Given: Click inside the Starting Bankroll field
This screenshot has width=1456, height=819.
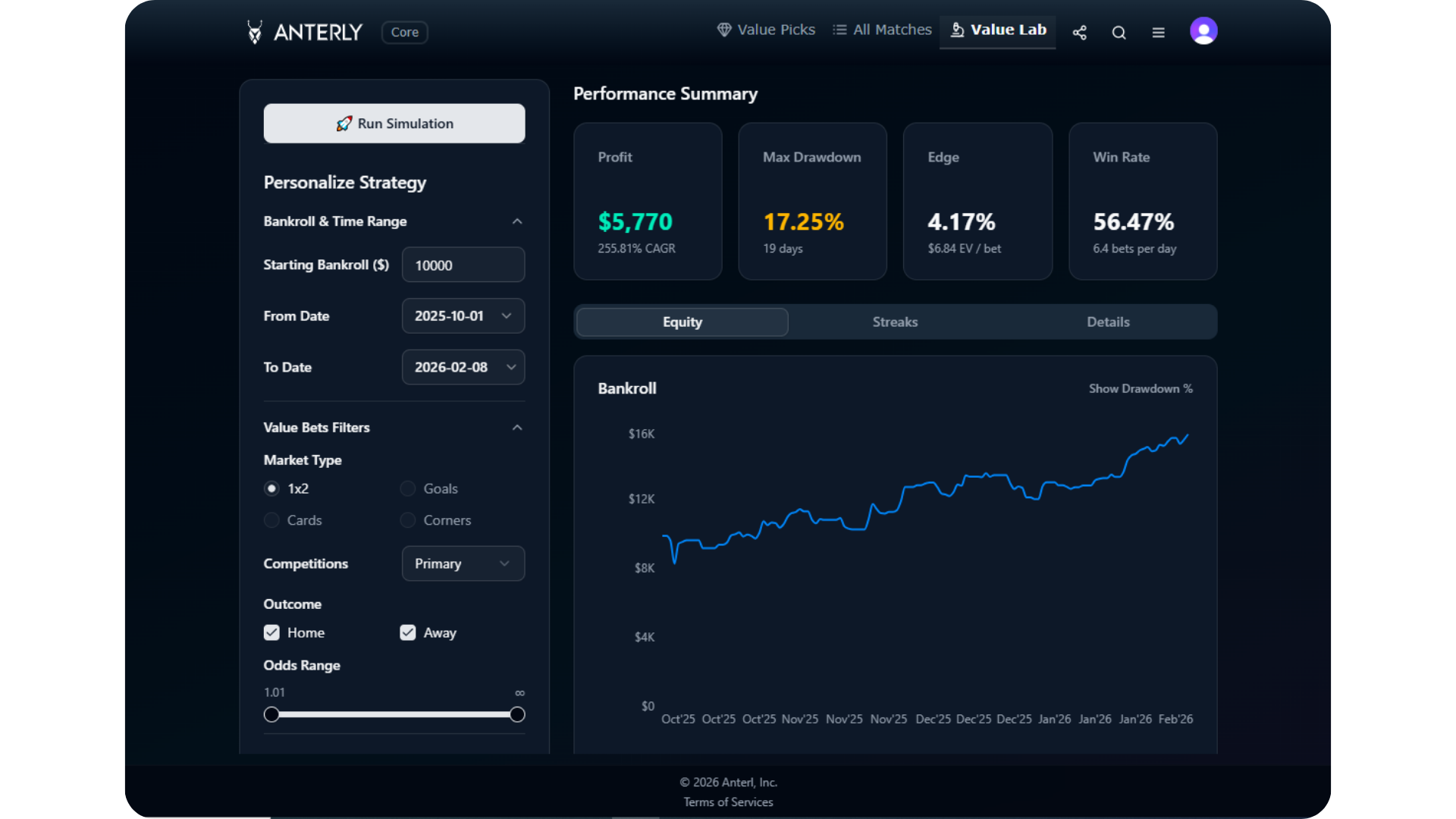Looking at the screenshot, I should [463, 265].
